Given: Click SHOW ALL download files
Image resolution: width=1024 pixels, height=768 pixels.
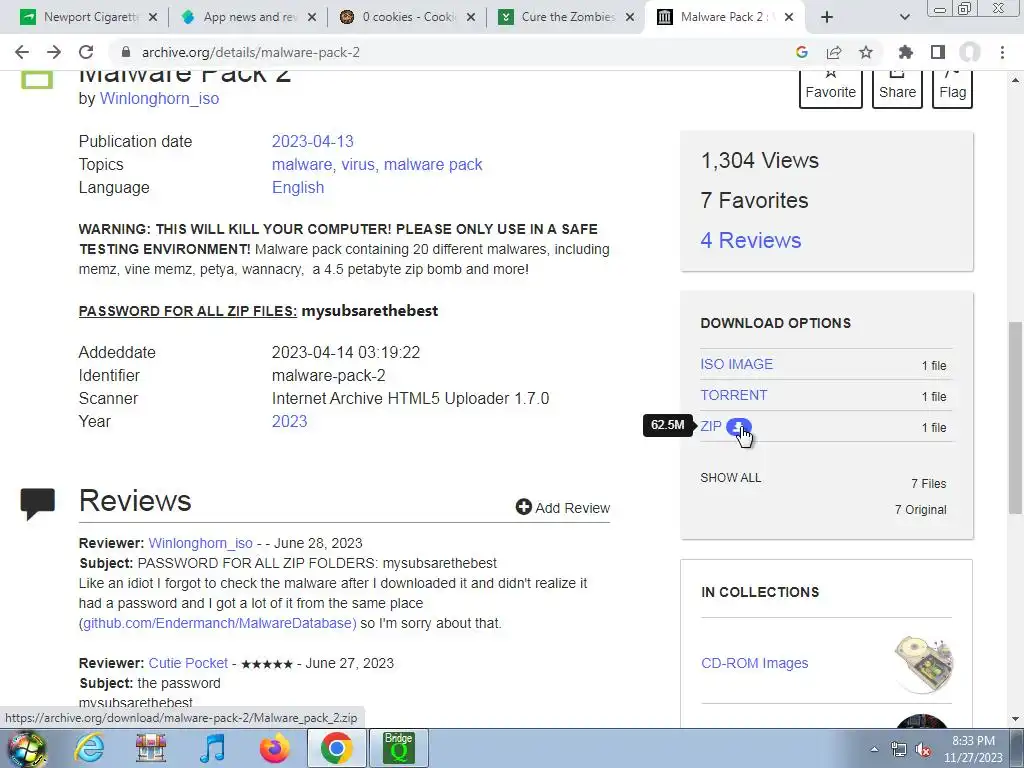Looking at the screenshot, I should coord(730,478).
